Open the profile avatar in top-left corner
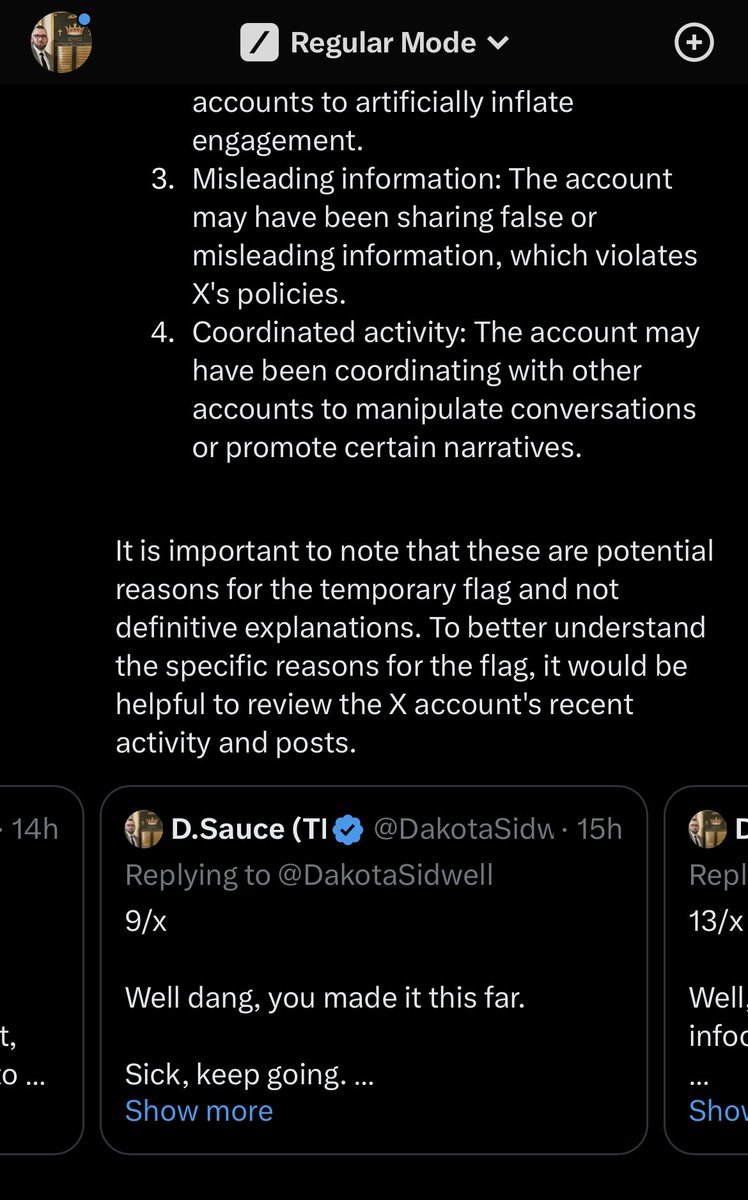The image size is (748, 1200). (x=61, y=43)
